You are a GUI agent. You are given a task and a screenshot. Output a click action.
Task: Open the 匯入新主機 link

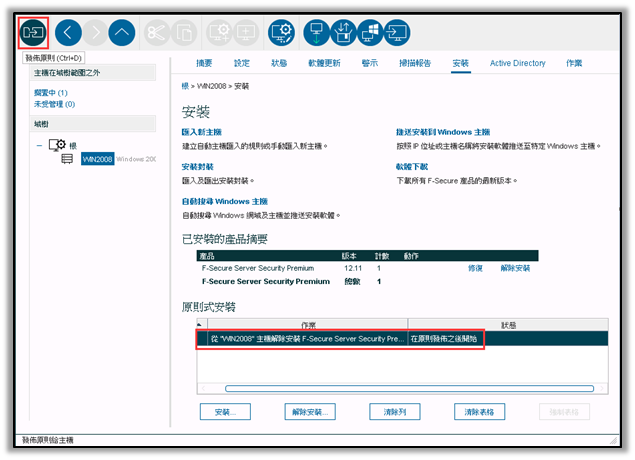pyautogui.click(x=202, y=132)
